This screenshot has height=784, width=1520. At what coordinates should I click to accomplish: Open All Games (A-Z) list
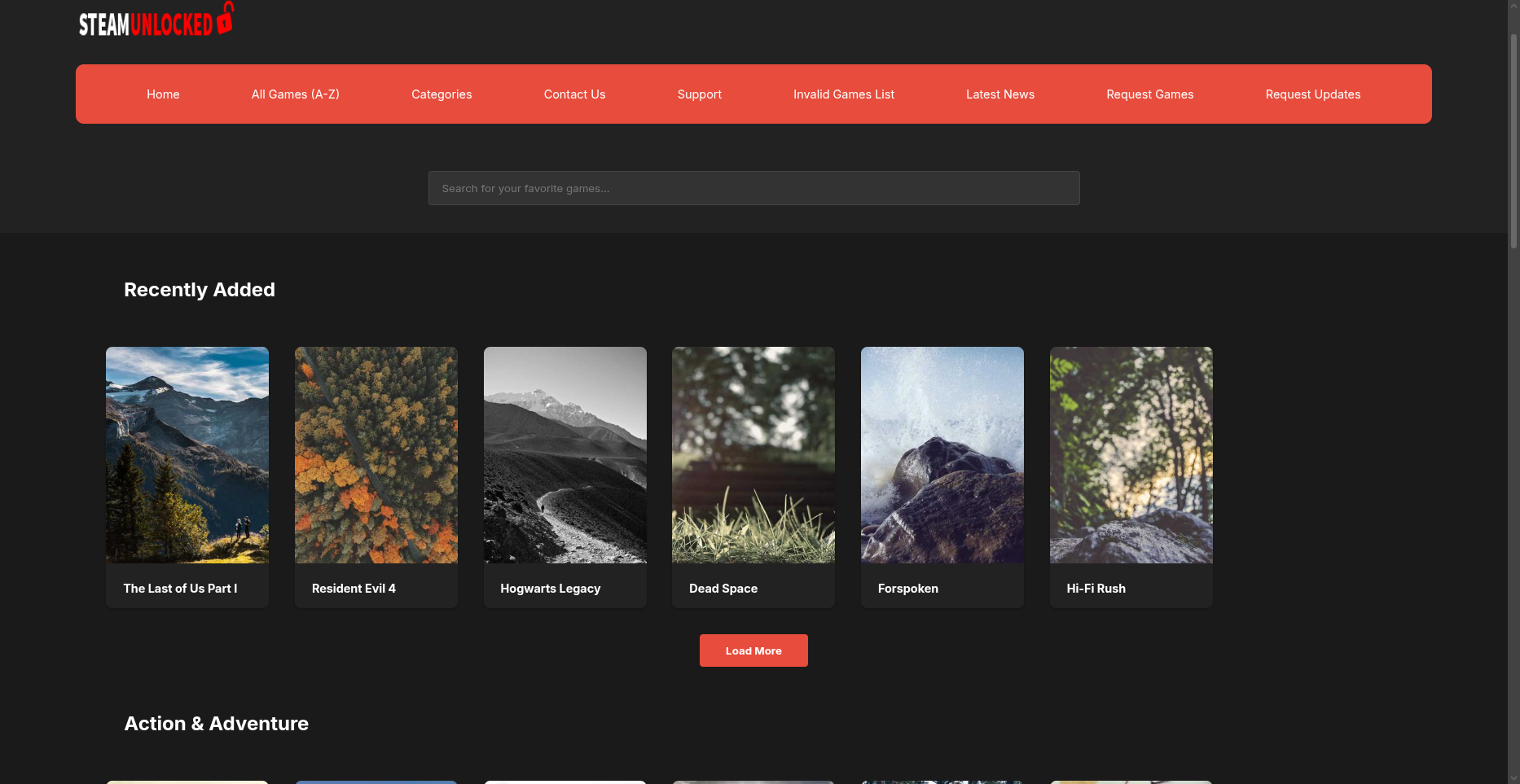point(296,94)
